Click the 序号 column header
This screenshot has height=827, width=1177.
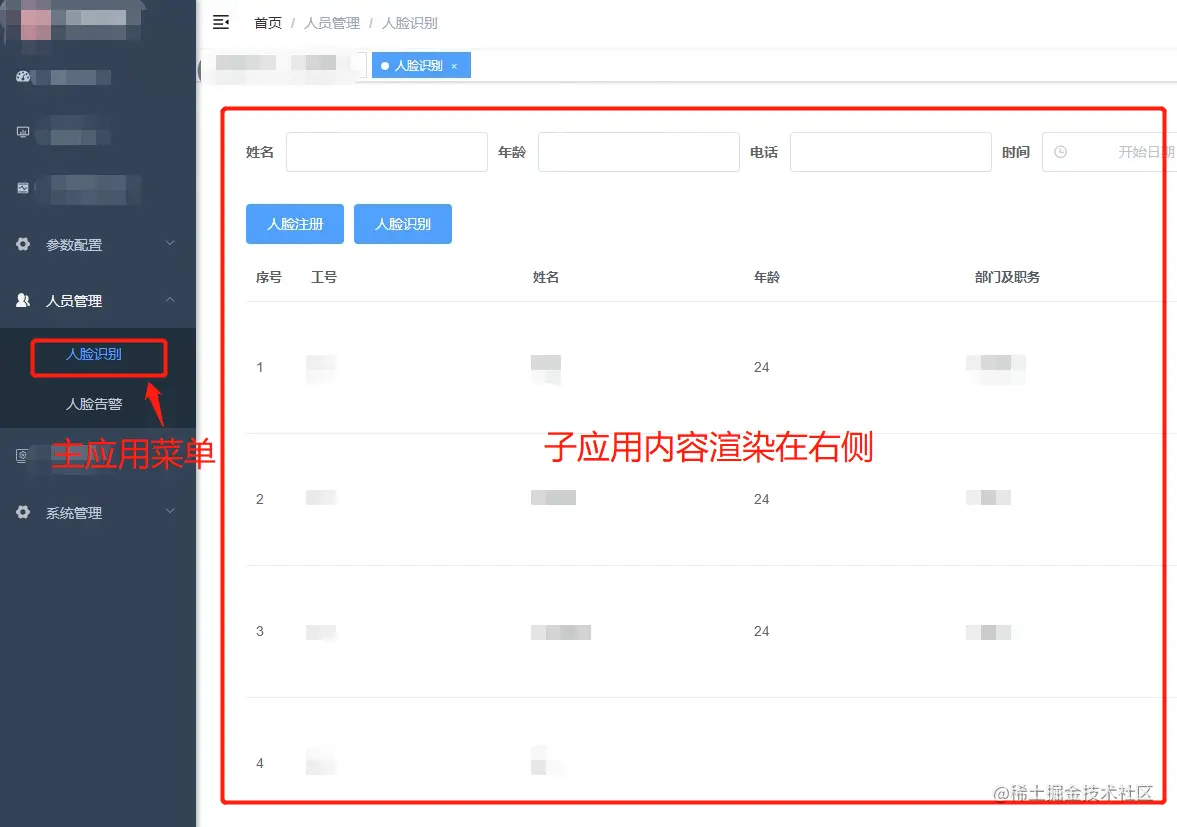tap(269, 277)
